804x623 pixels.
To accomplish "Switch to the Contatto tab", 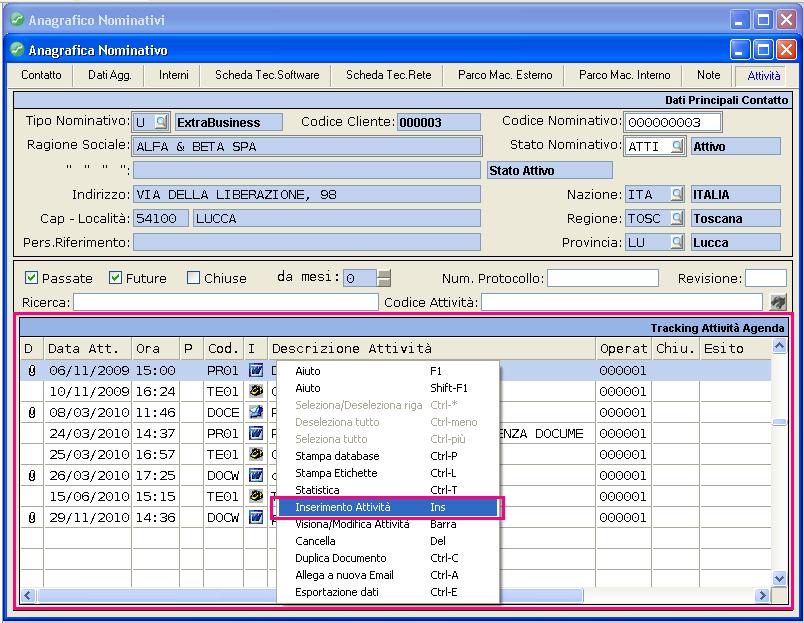I will (41, 75).
